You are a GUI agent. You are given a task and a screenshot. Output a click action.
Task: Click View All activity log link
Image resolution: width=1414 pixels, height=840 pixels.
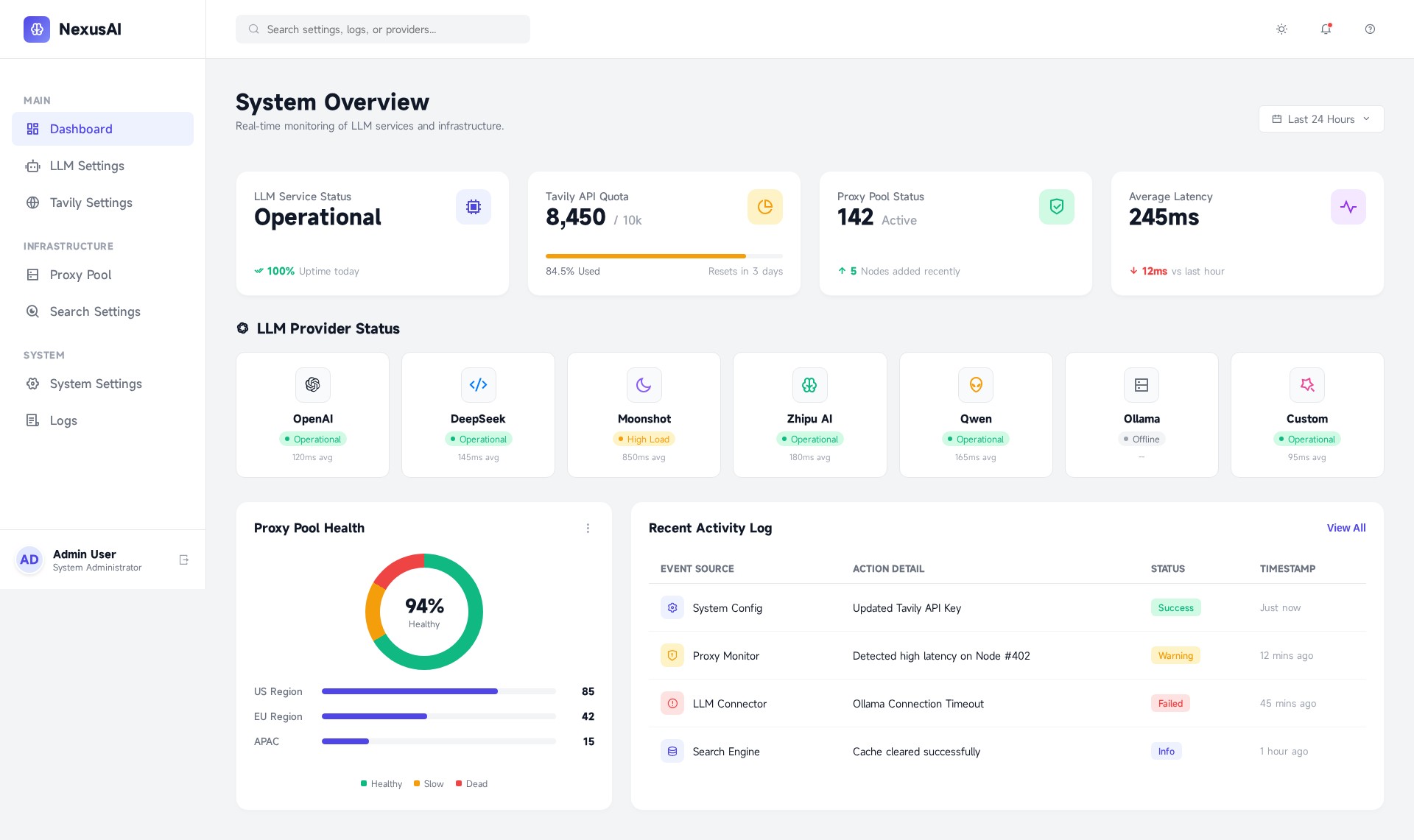tap(1346, 529)
